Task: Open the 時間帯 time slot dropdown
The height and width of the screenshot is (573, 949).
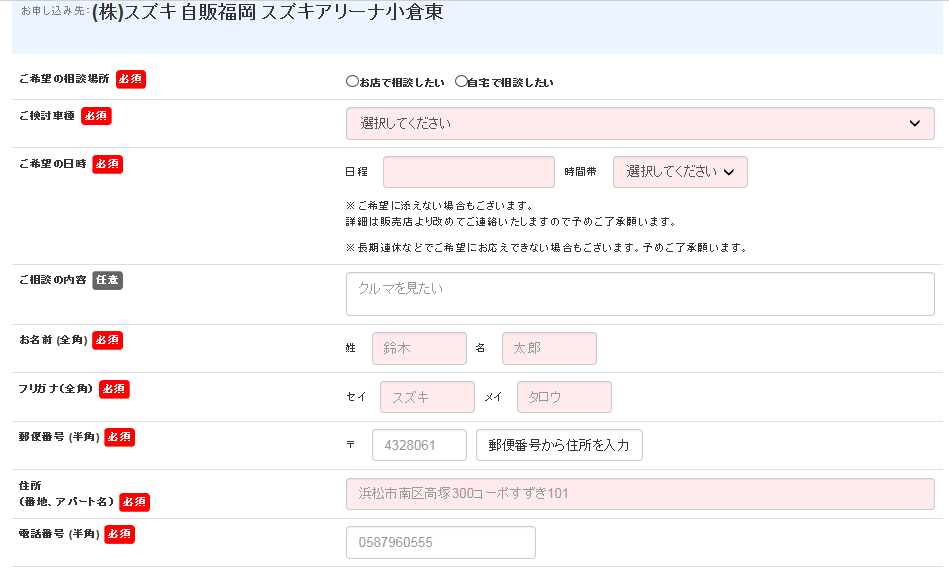Action: click(680, 172)
